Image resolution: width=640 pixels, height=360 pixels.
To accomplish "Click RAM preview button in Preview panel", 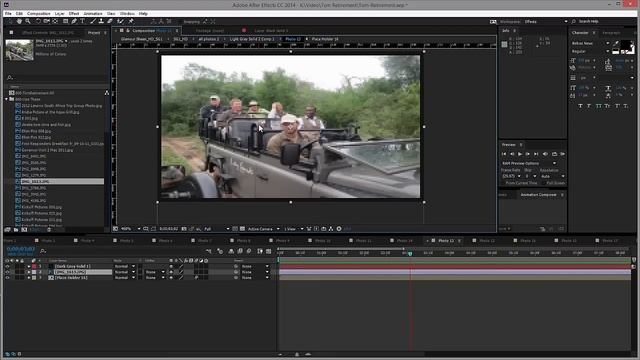I will pyautogui.click(x=562, y=154).
